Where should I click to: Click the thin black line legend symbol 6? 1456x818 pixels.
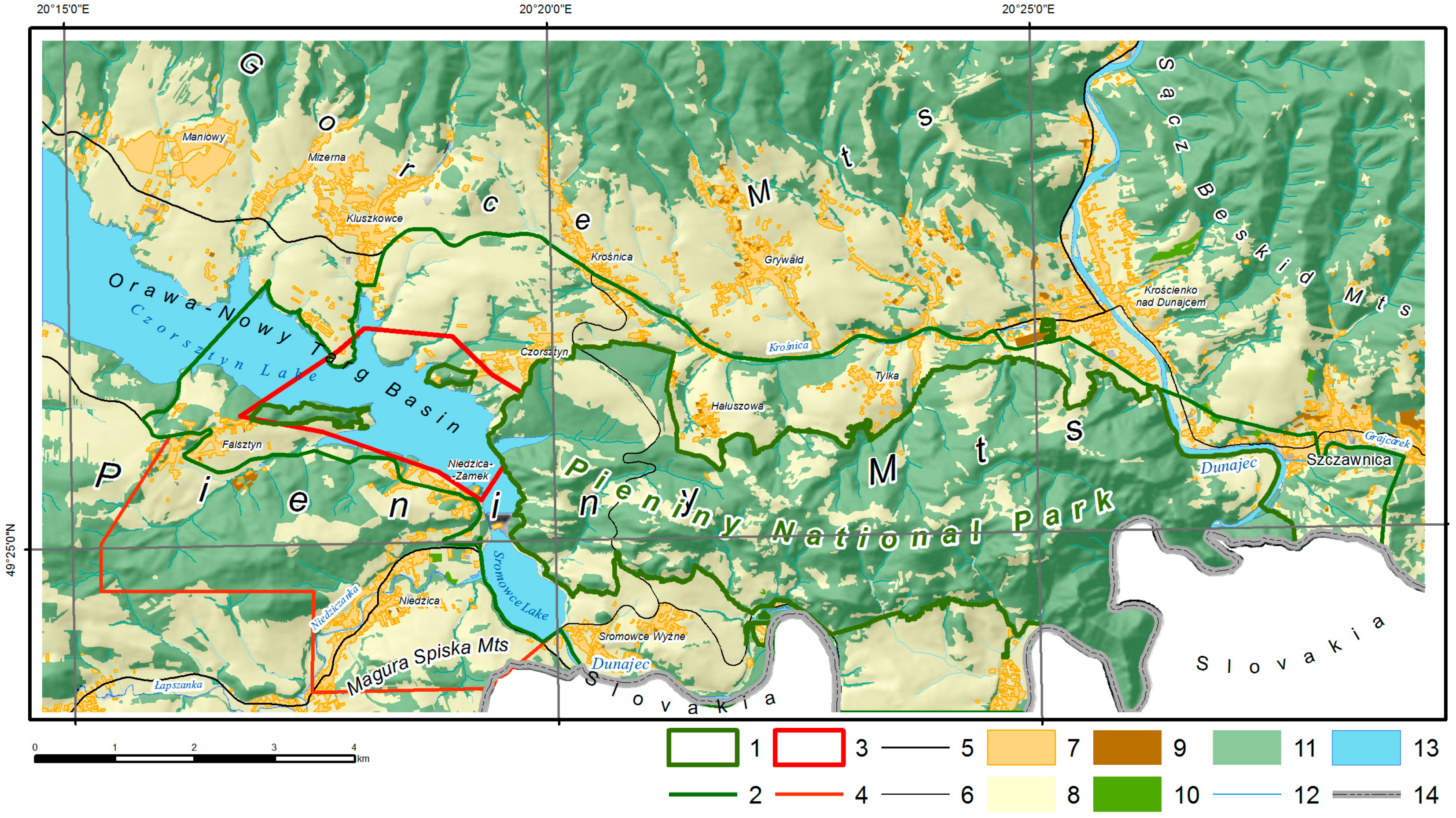click(x=915, y=794)
